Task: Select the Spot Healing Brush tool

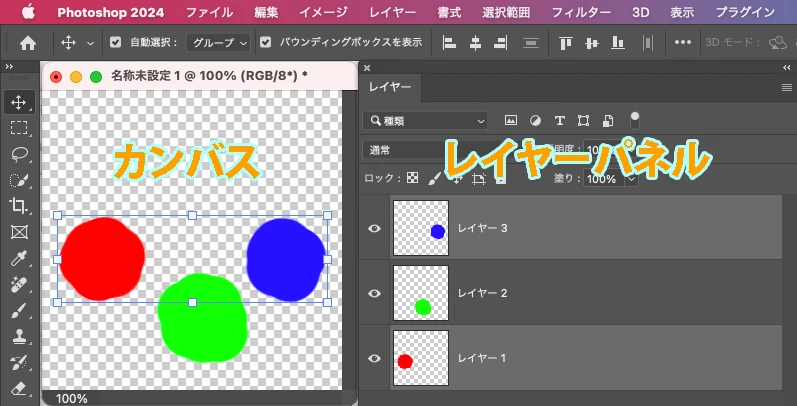Action: 19,284
